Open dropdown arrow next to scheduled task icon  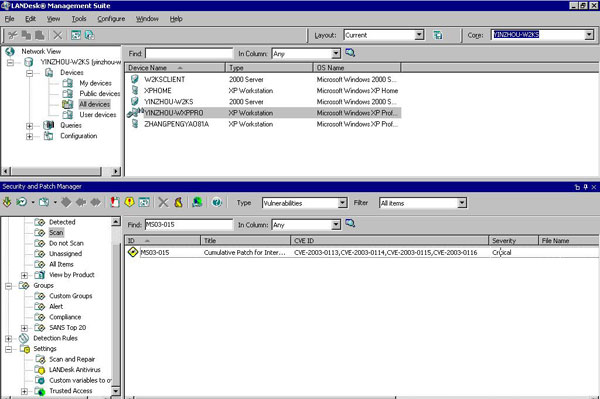33,202
